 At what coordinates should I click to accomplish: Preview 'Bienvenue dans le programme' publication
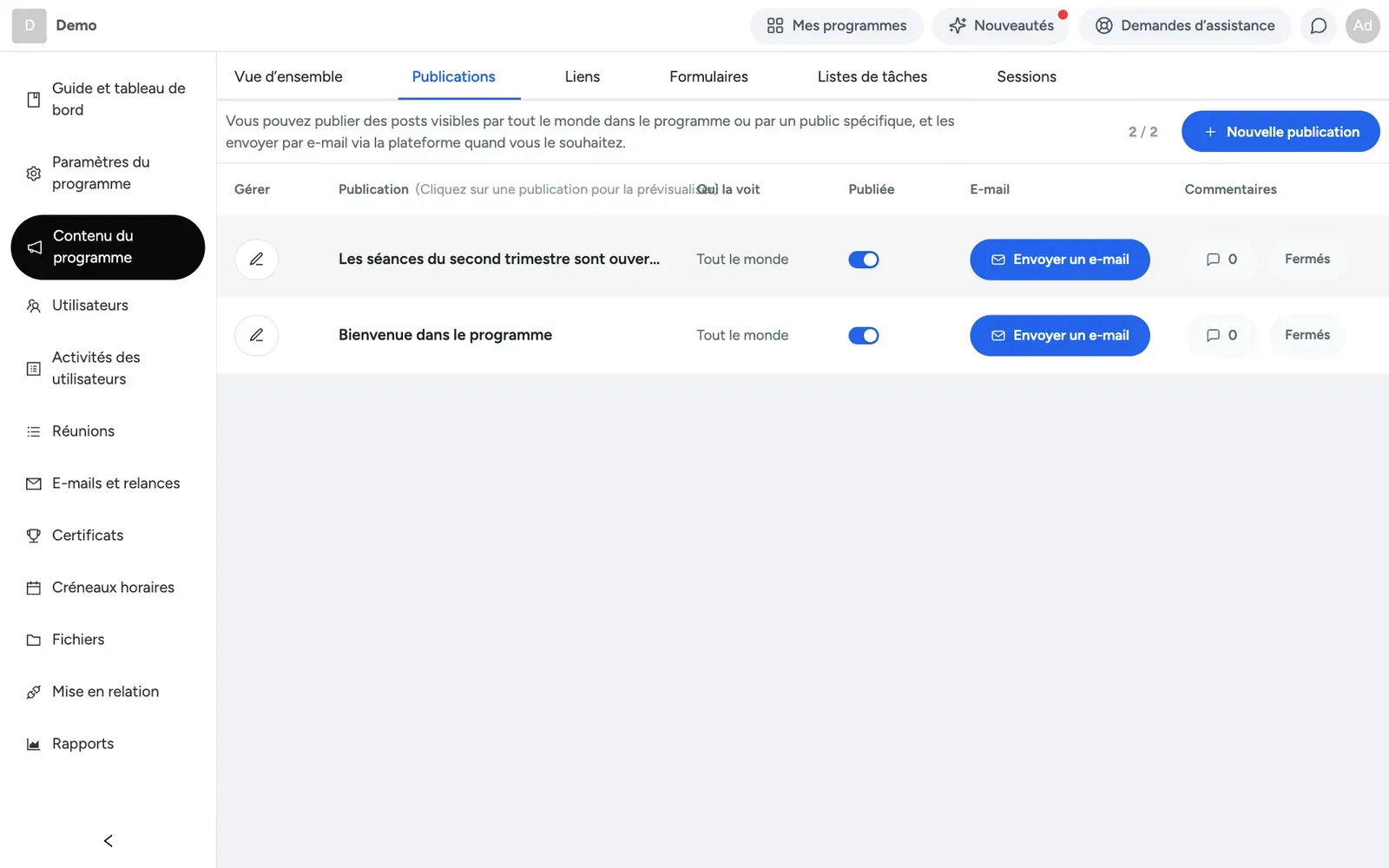pyautogui.click(x=445, y=335)
